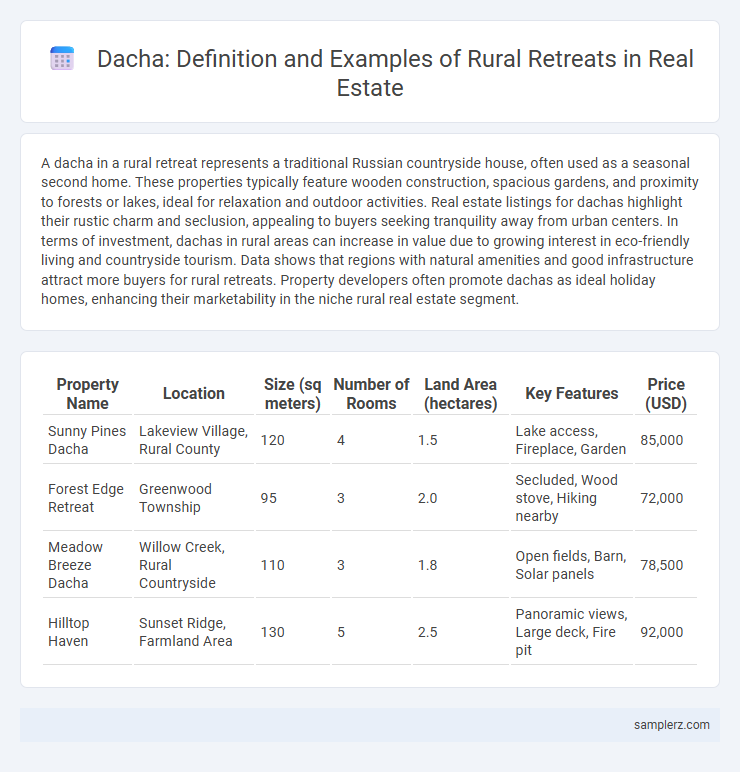Screen dimensions: 740x772
Task: Click 'Lake access, Fireplace, Garden' features cell
Action: pos(572,440)
